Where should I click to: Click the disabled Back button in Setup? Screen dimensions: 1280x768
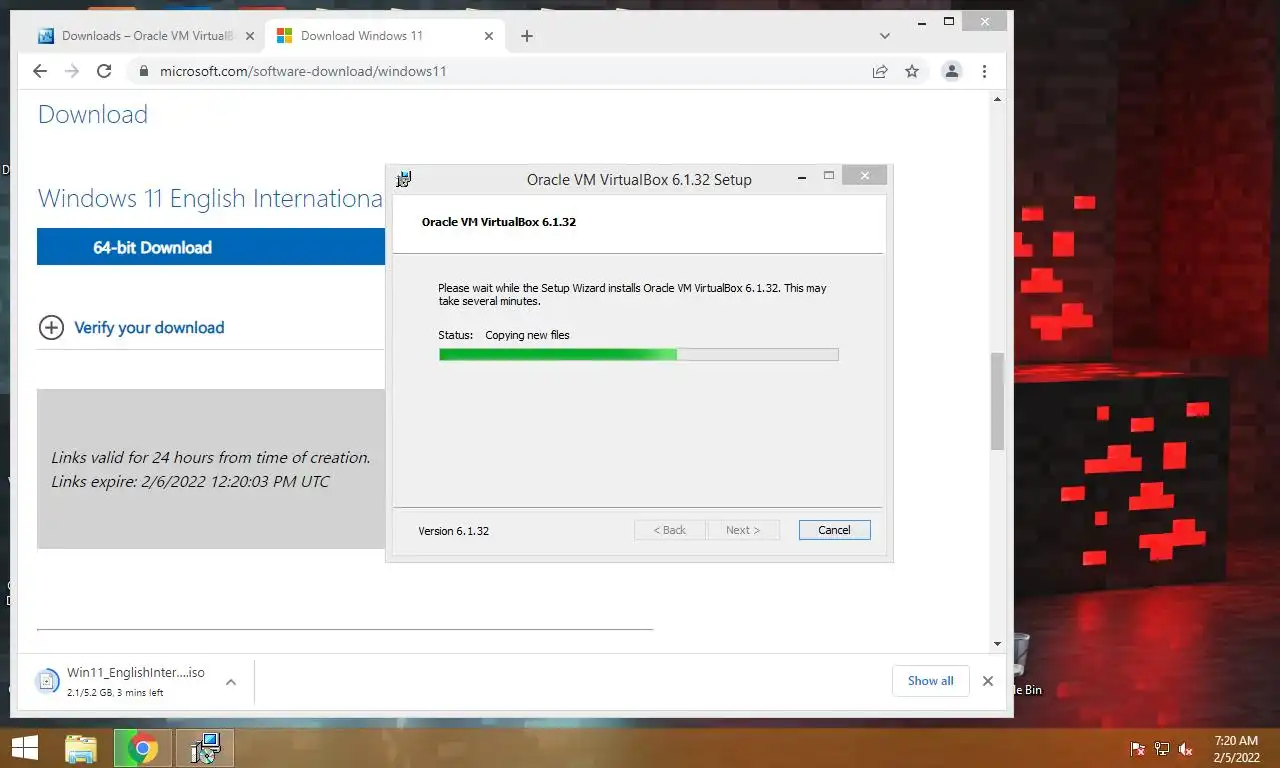point(670,530)
